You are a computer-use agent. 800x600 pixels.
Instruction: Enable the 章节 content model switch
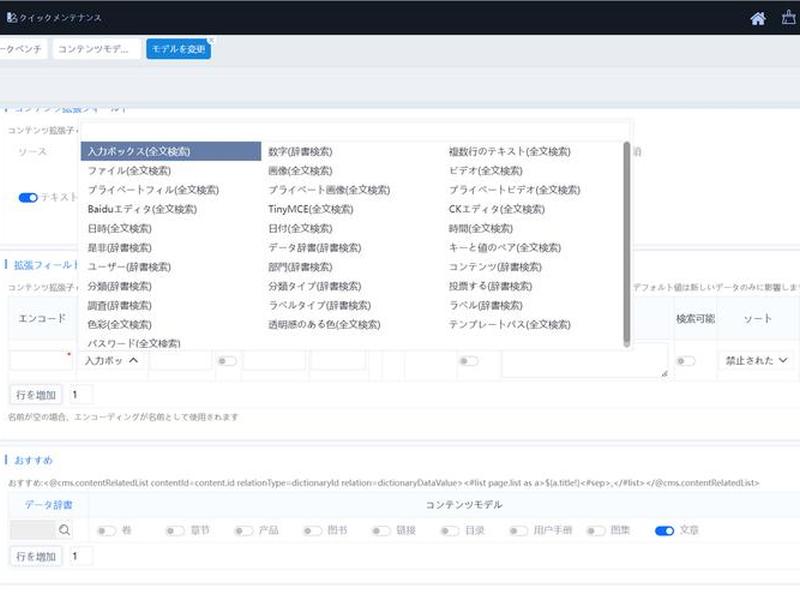point(175,531)
